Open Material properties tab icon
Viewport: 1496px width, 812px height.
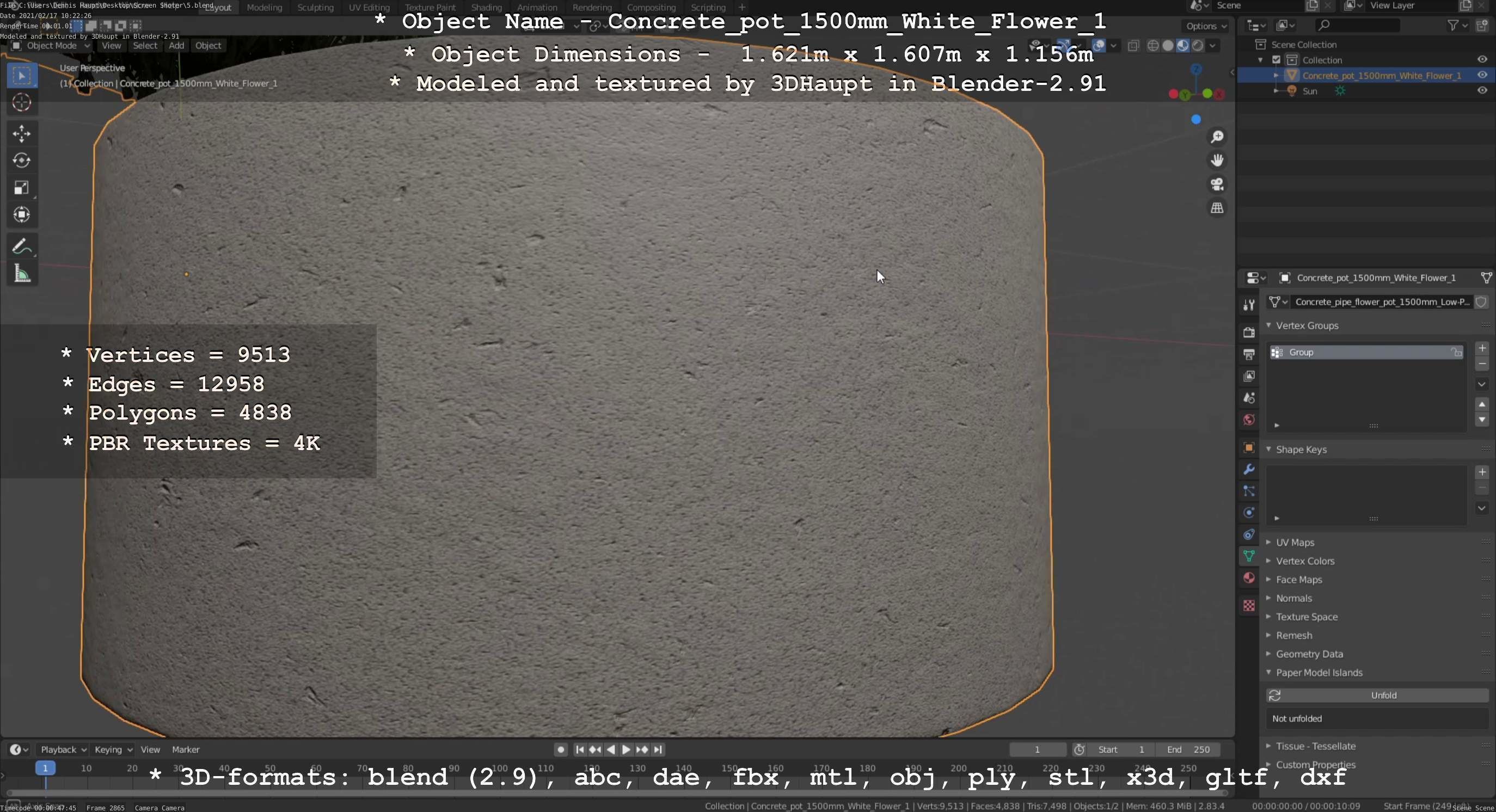(x=1249, y=578)
